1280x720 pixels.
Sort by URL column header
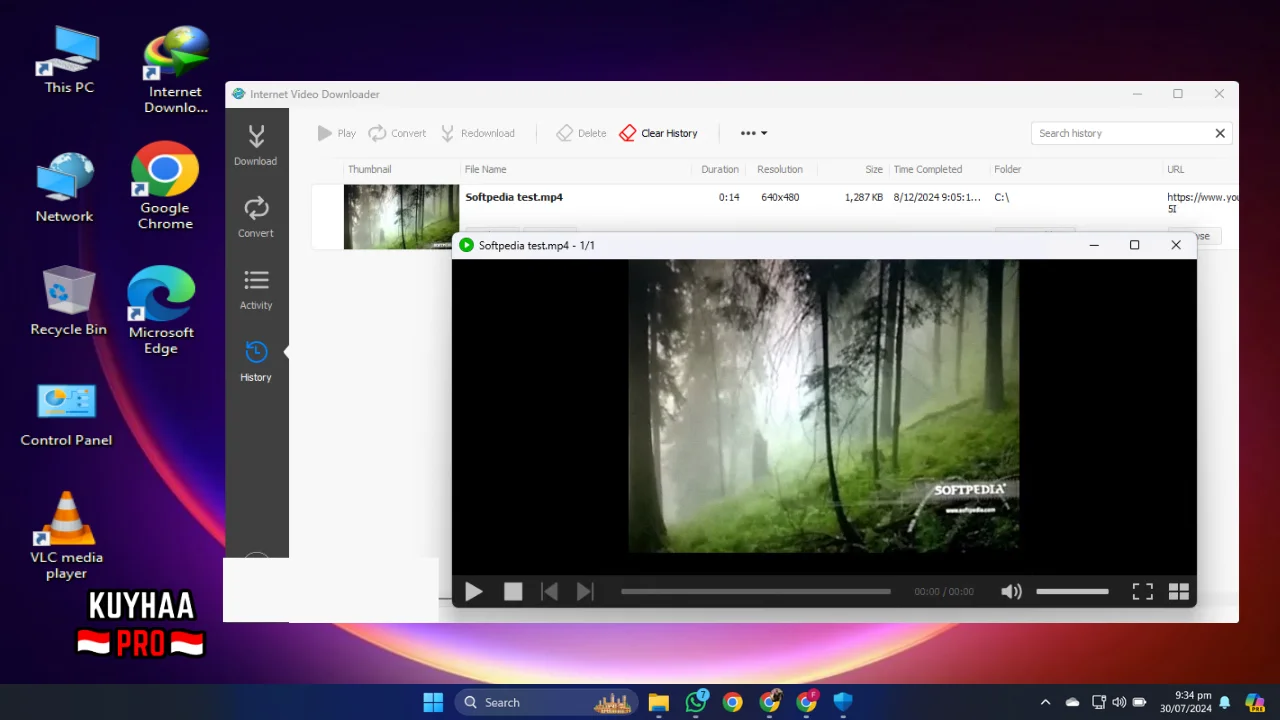(1175, 169)
